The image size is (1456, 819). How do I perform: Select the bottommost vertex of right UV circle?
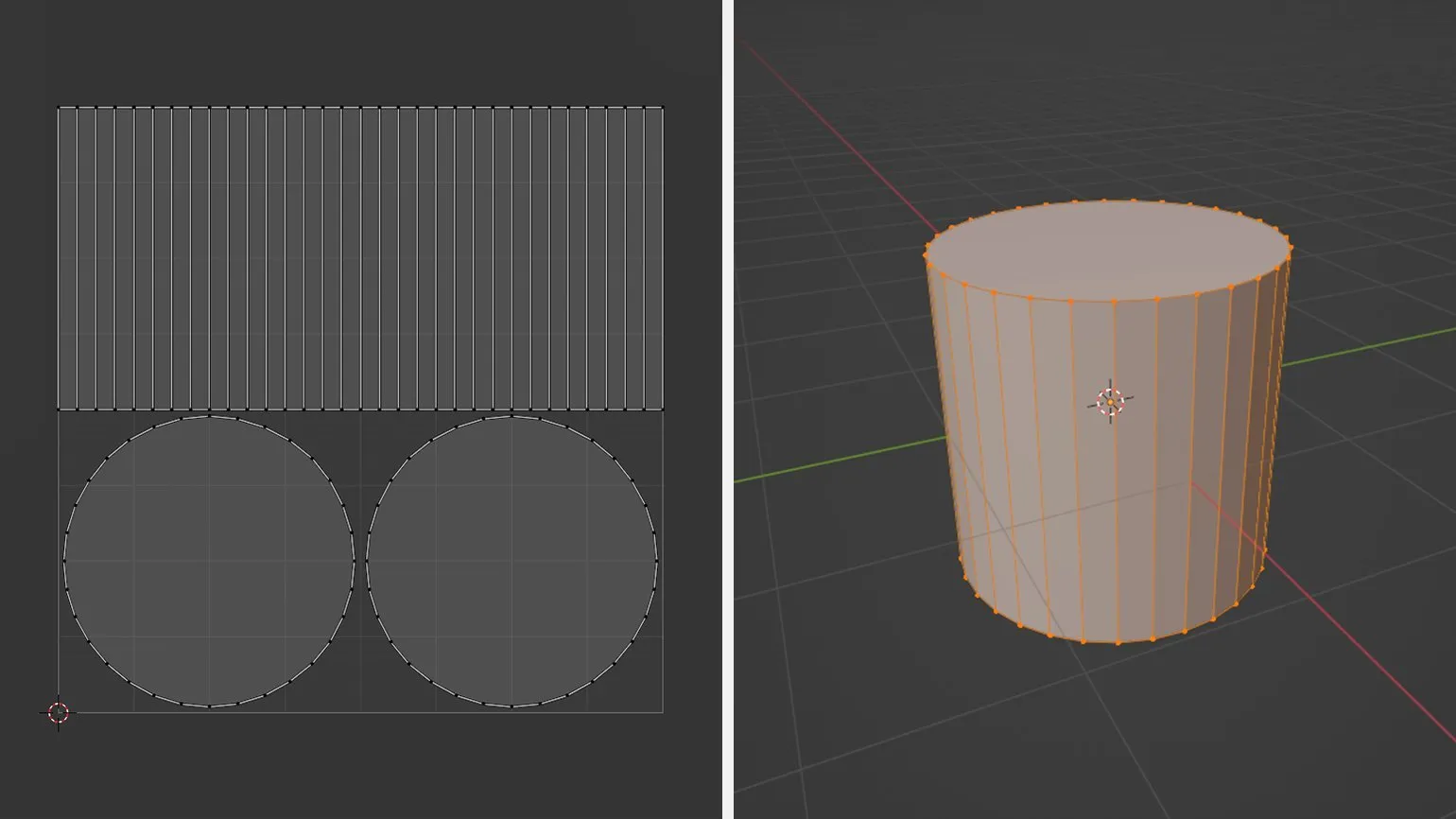point(511,706)
